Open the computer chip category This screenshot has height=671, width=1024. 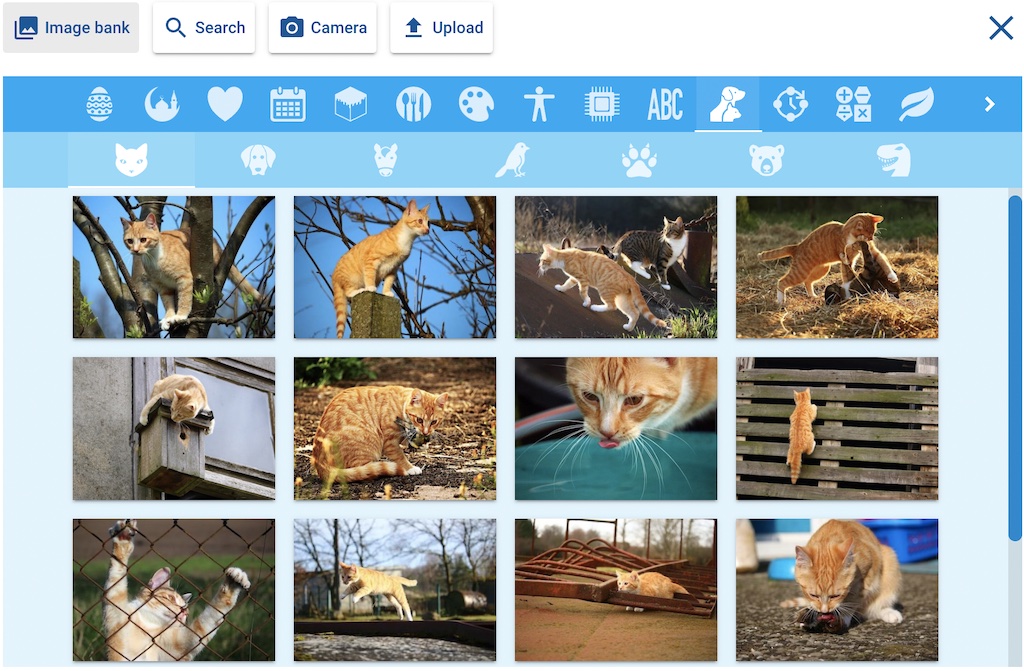click(601, 104)
